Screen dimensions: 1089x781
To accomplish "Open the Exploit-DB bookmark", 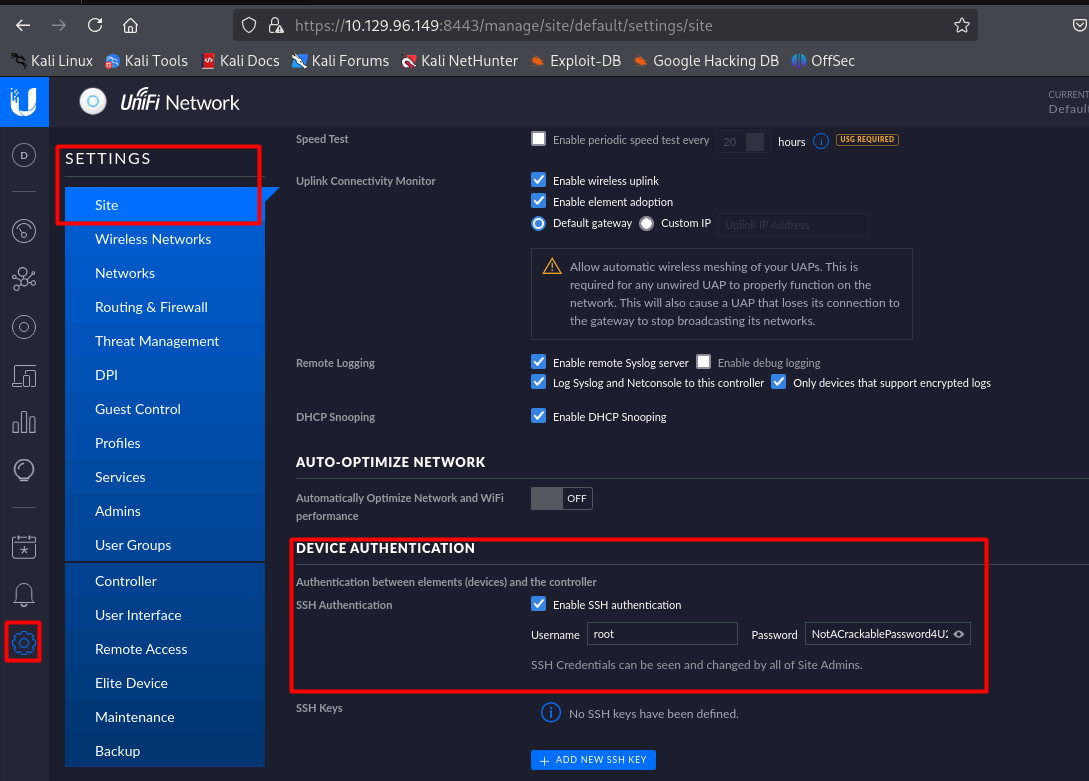I will click(x=576, y=61).
